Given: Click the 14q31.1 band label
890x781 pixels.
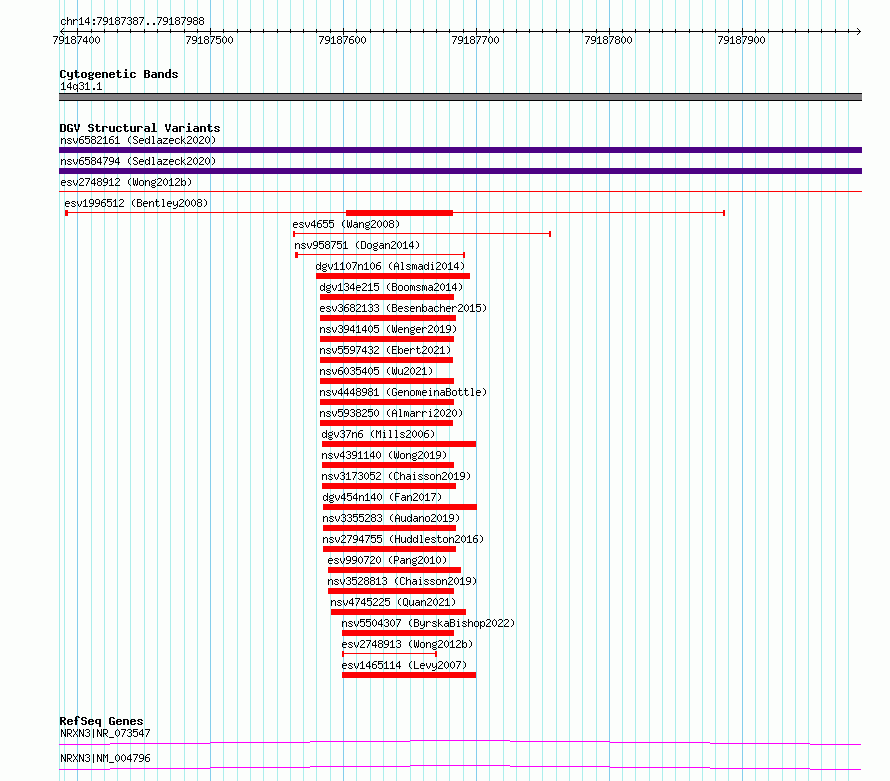Looking at the screenshot, I should coord(81,86).
